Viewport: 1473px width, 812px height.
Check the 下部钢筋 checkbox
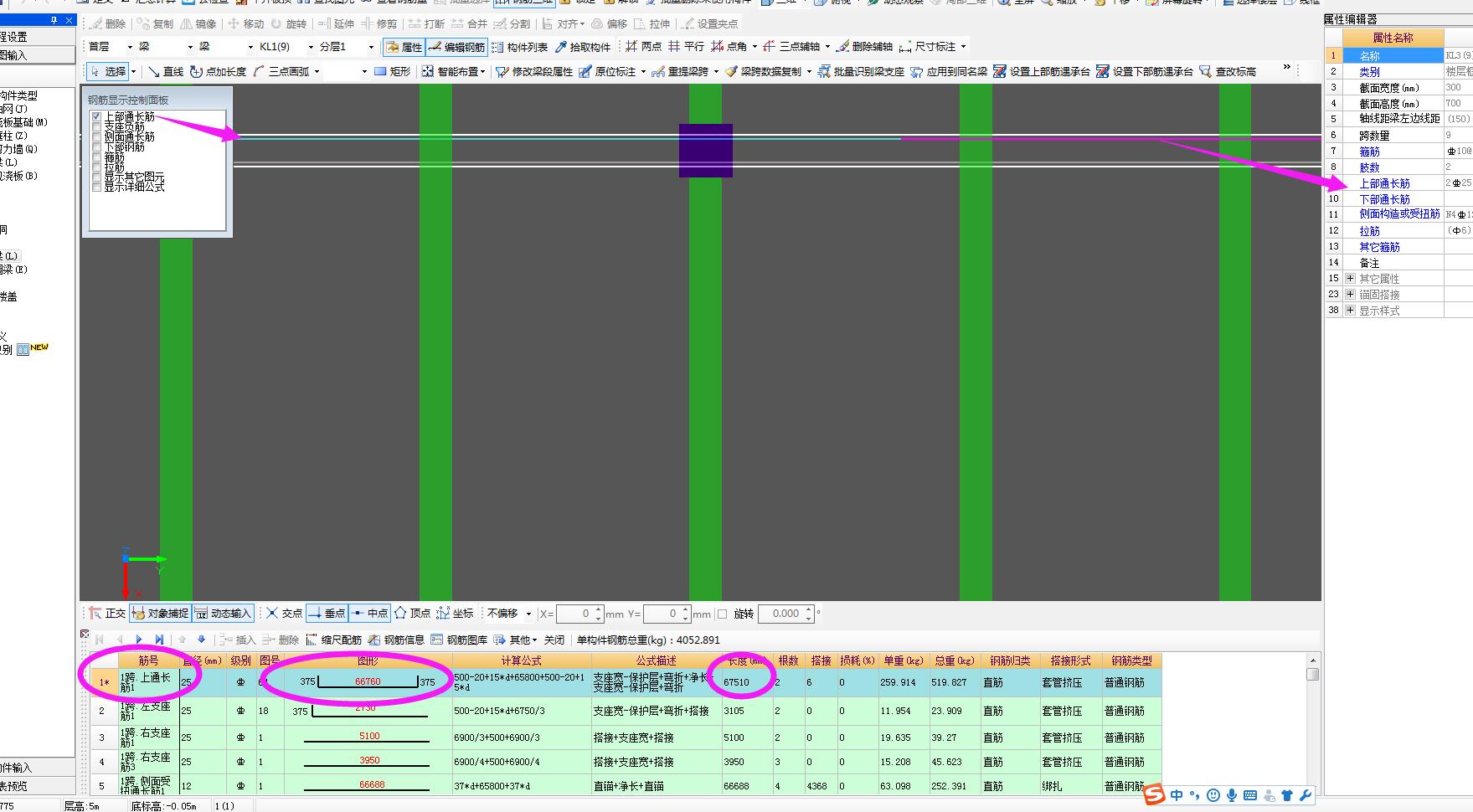click(x=97, y=146)
